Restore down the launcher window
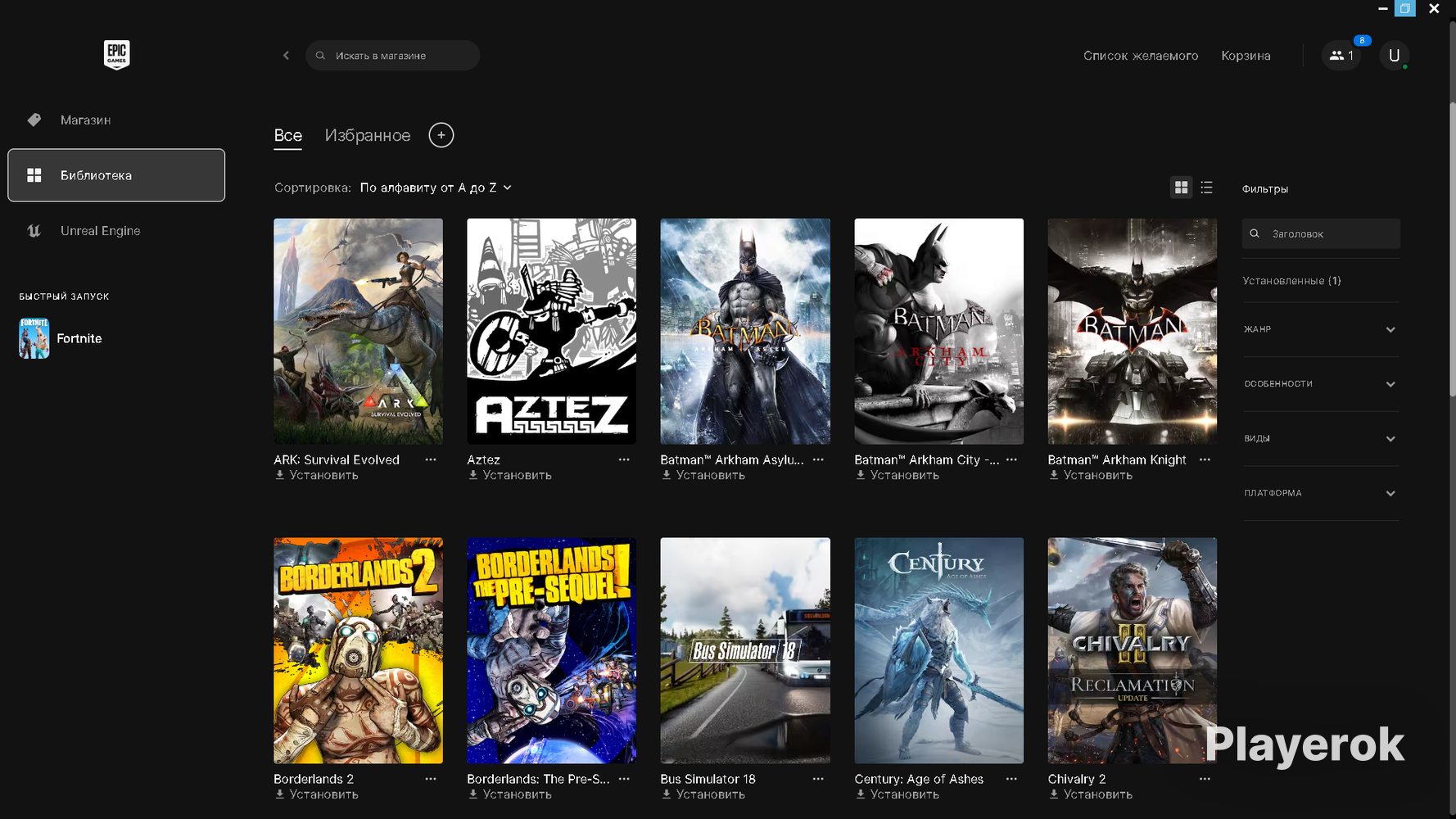 point(1405,8)
